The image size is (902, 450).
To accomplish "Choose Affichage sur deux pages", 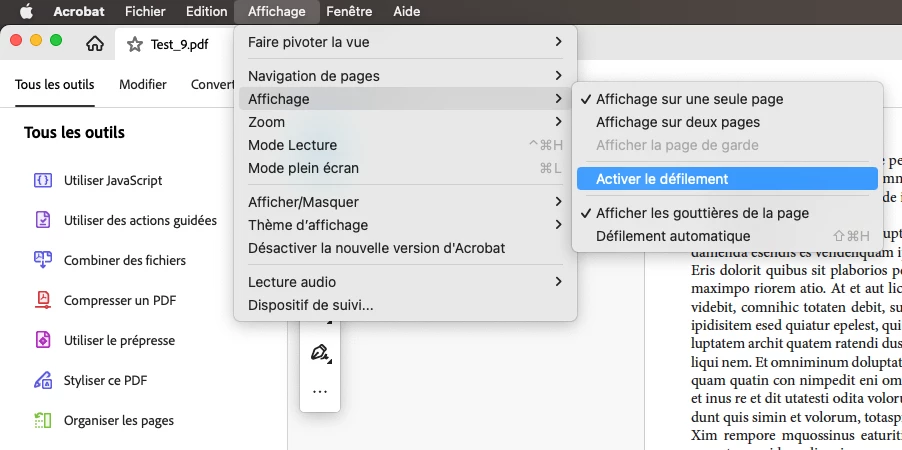I will [727, 122].
